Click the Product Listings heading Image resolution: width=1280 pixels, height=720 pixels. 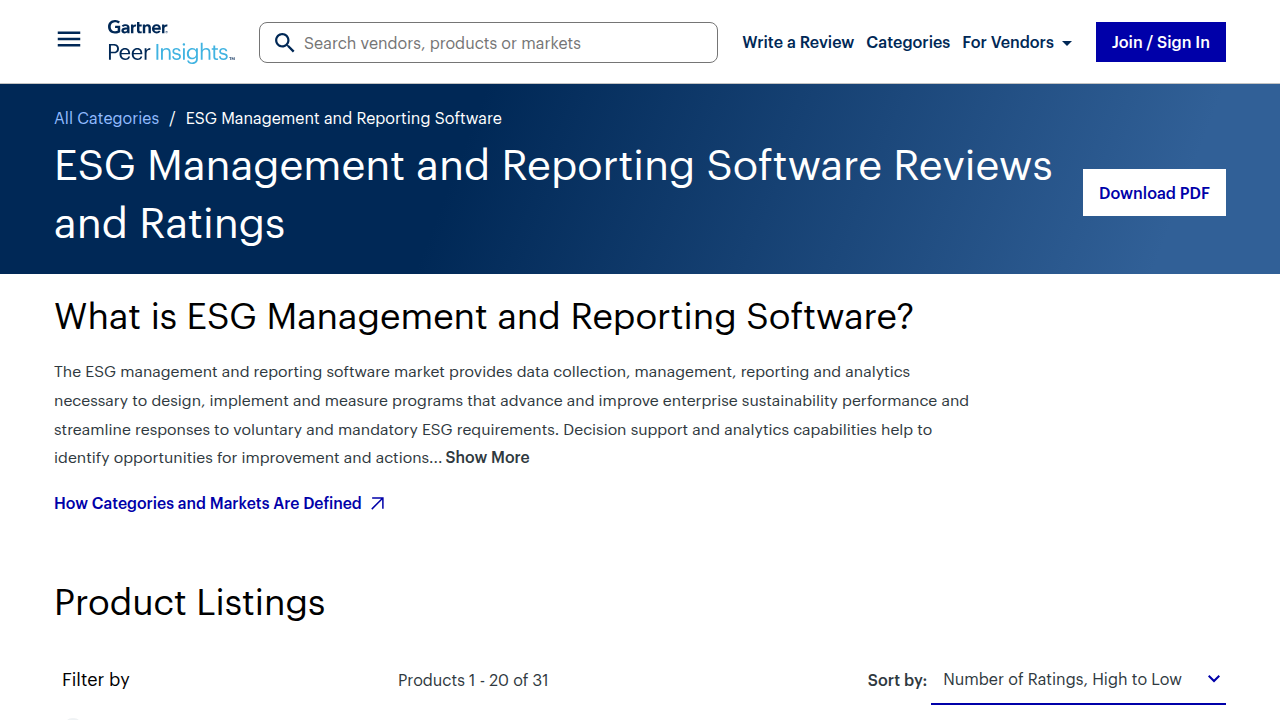coord(190,602)
